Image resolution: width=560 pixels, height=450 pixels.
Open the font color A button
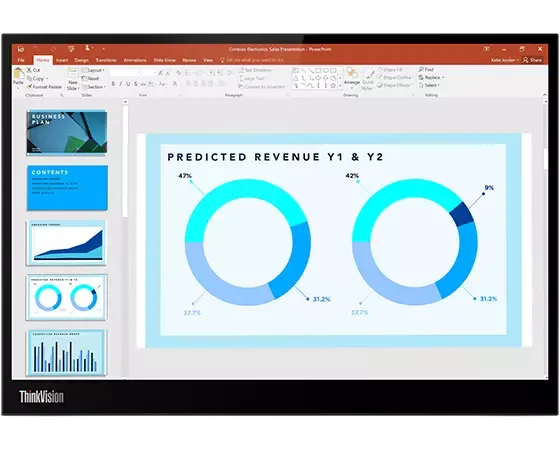[175, 84]
